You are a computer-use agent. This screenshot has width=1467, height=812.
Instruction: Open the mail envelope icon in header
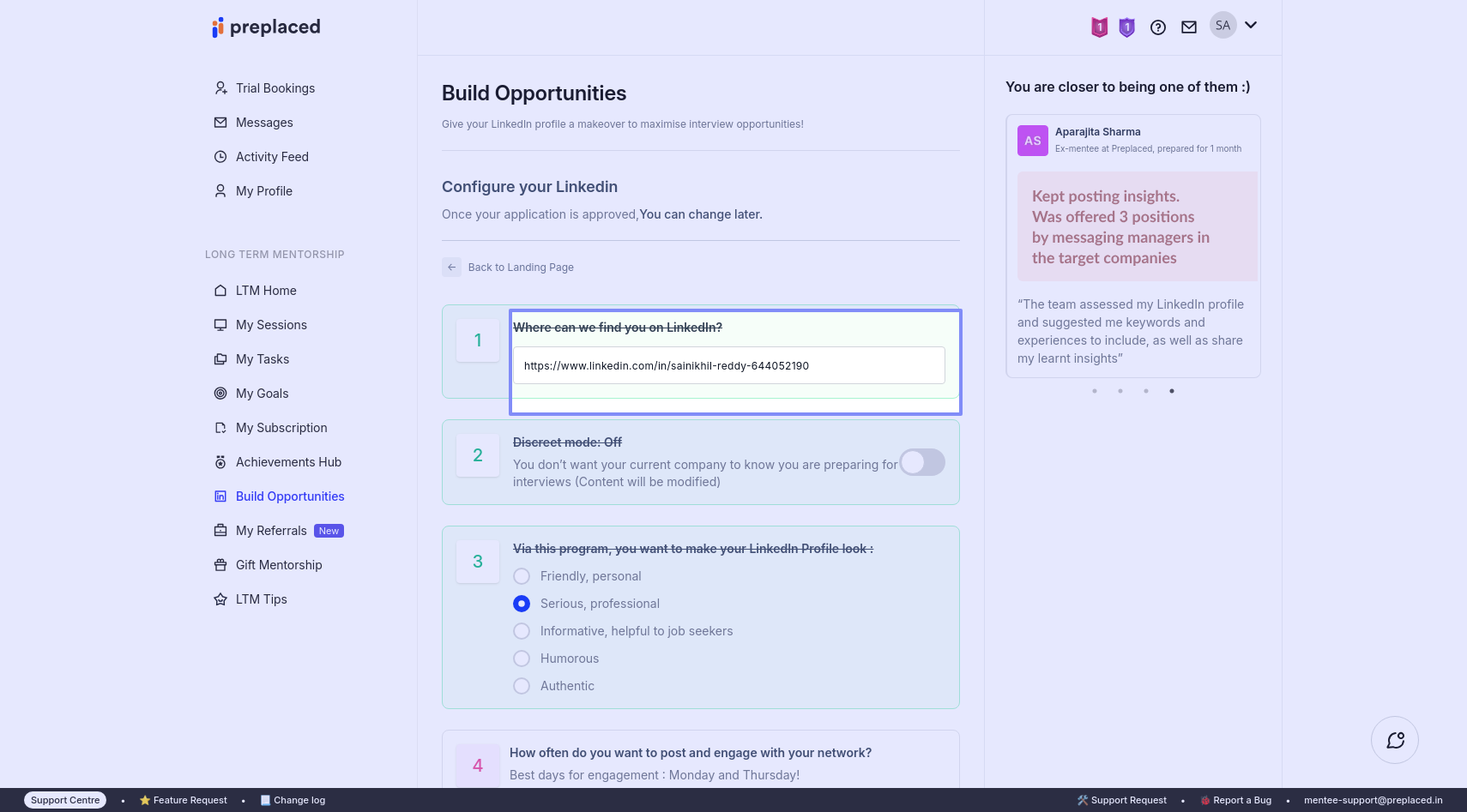[1189, 27]
